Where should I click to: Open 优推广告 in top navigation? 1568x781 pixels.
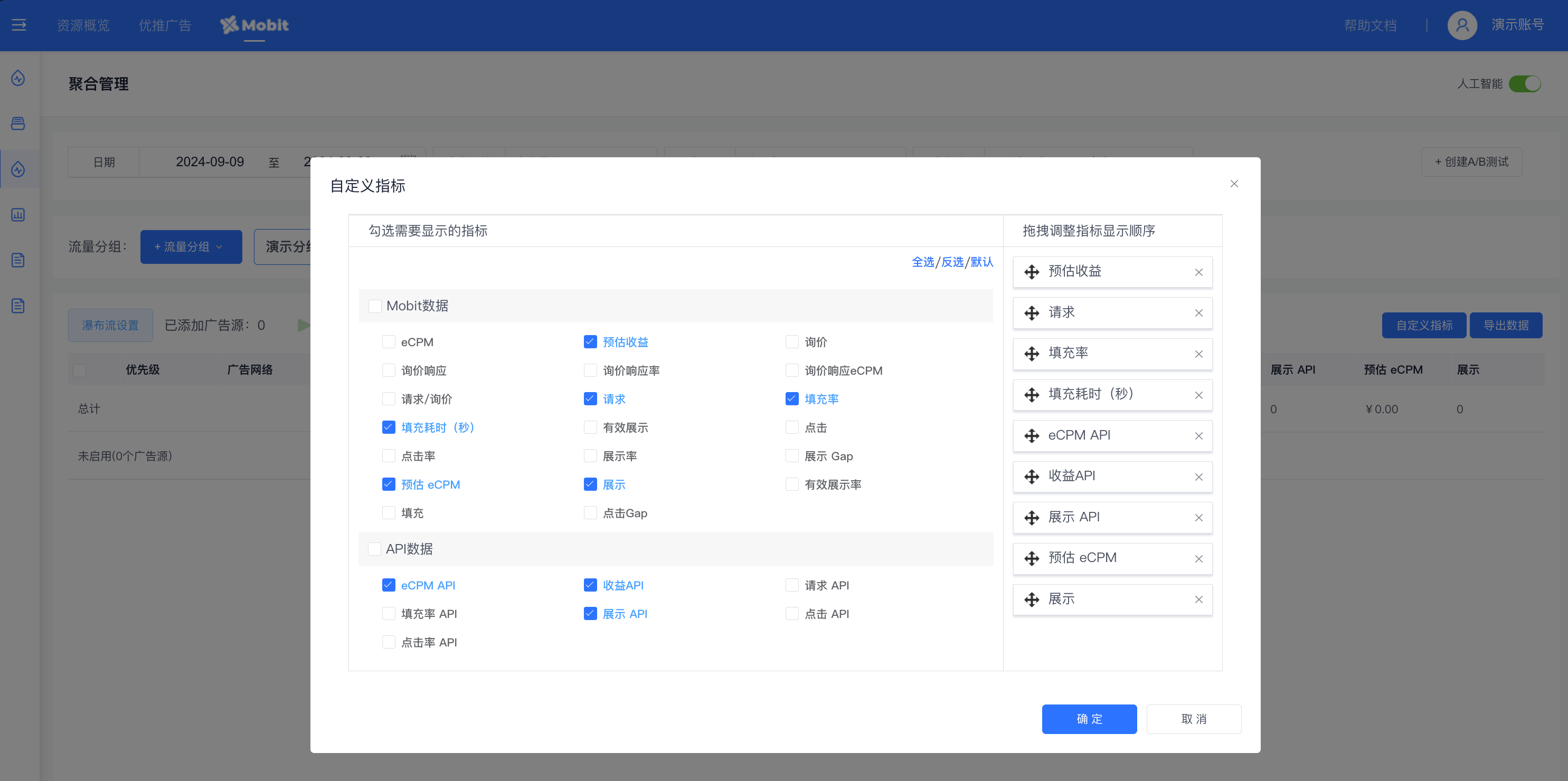coord(165,25)
